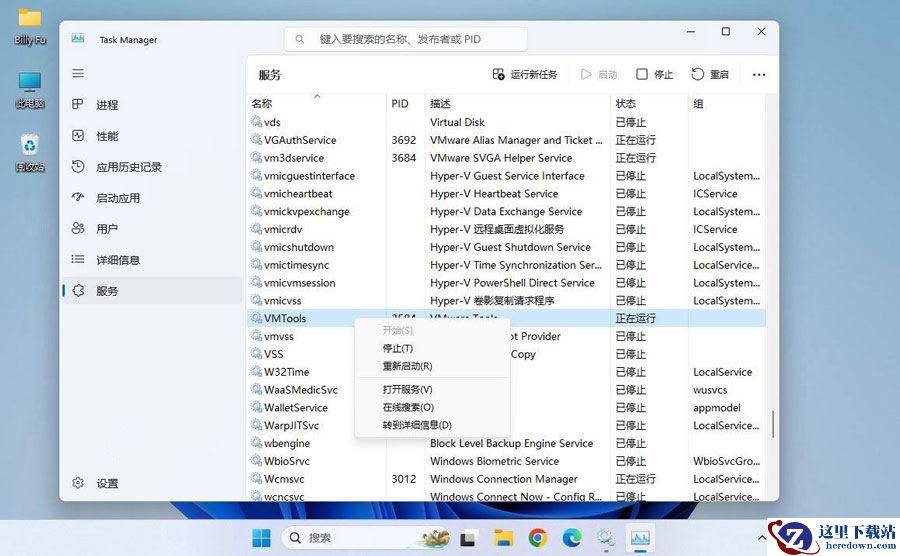The image size is (900, 556).
Task: Open the Windows Start button
Action: pos(261,538)
